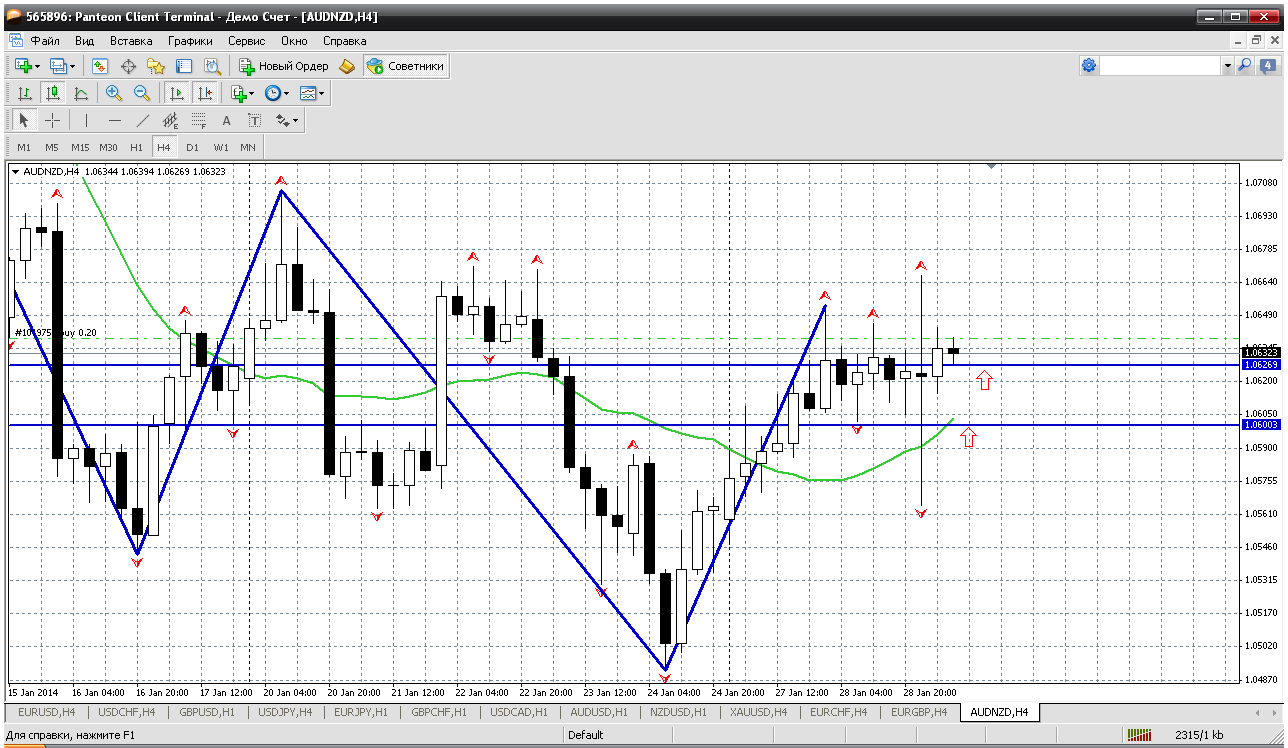Zoom out of the chart
The width and height of the screenshot is (1288, 748).
142,93
